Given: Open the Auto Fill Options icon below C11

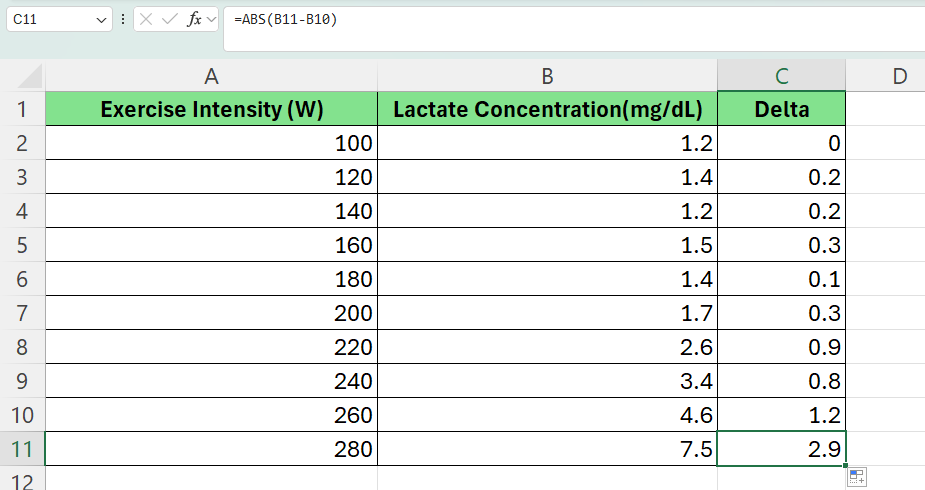Looking at the screenshot, I should [x=856, y=477].
